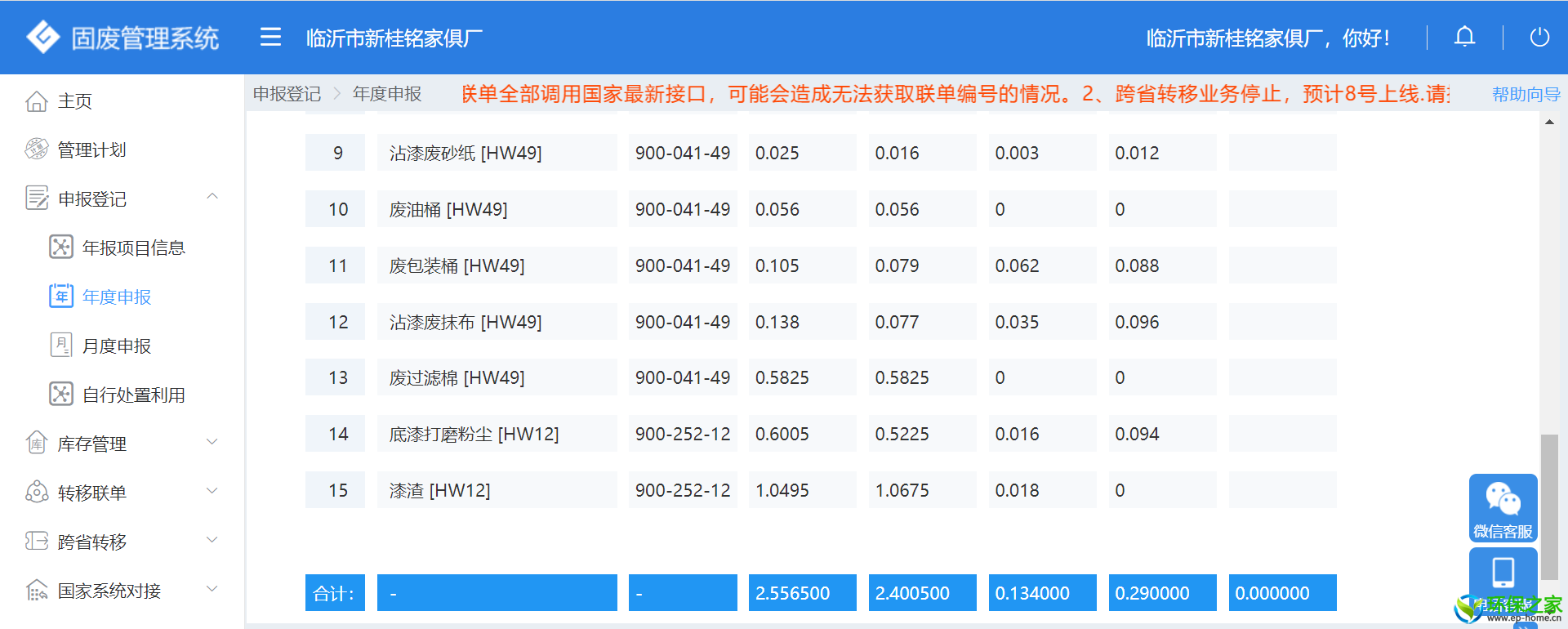The image size is (1568, 629).
Task: Click the 帮助向导 link
Action: point(1525,95)
